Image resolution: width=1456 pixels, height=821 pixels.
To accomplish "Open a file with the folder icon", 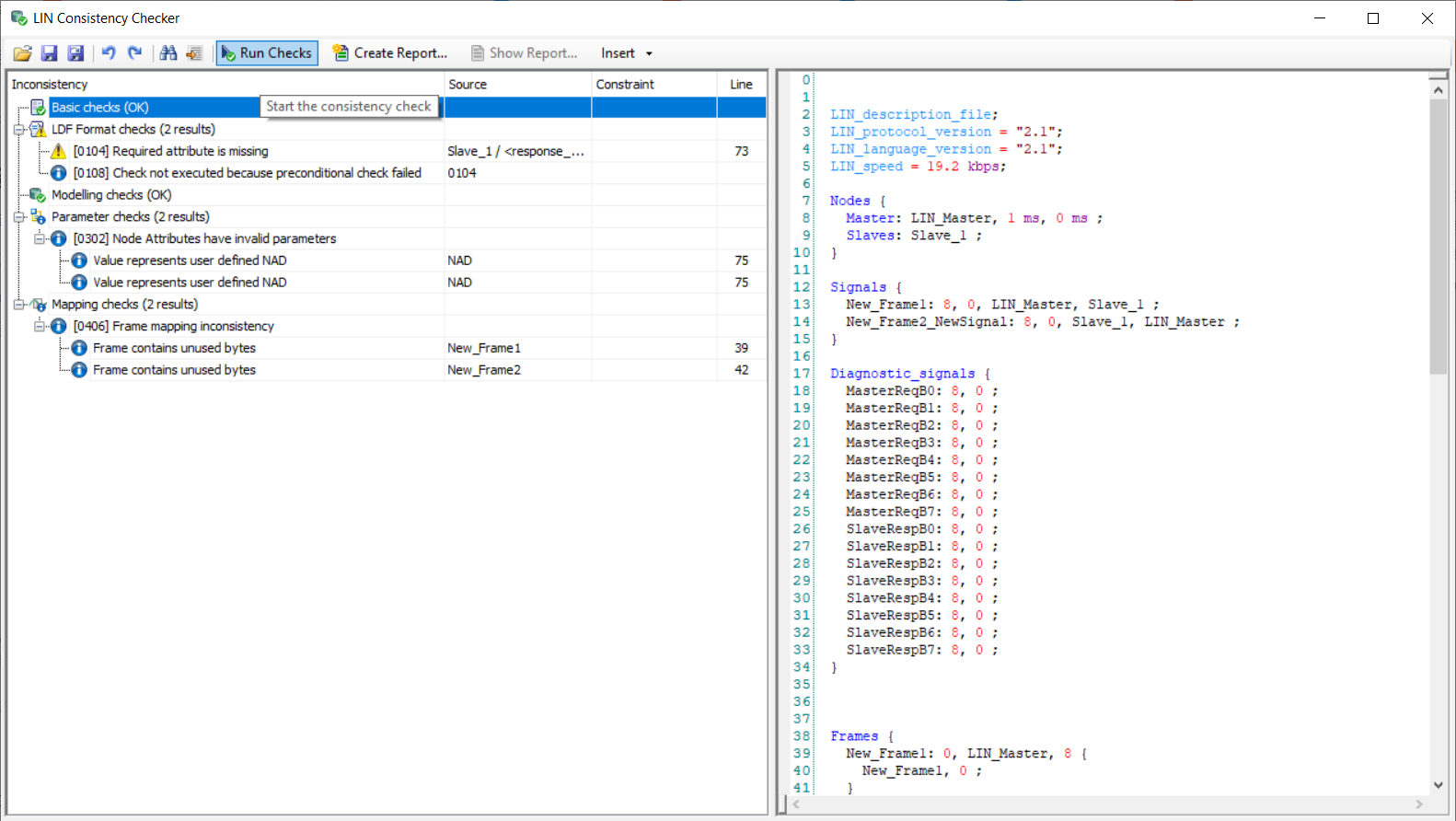I will pyautogui.click(x=22, y=53).
